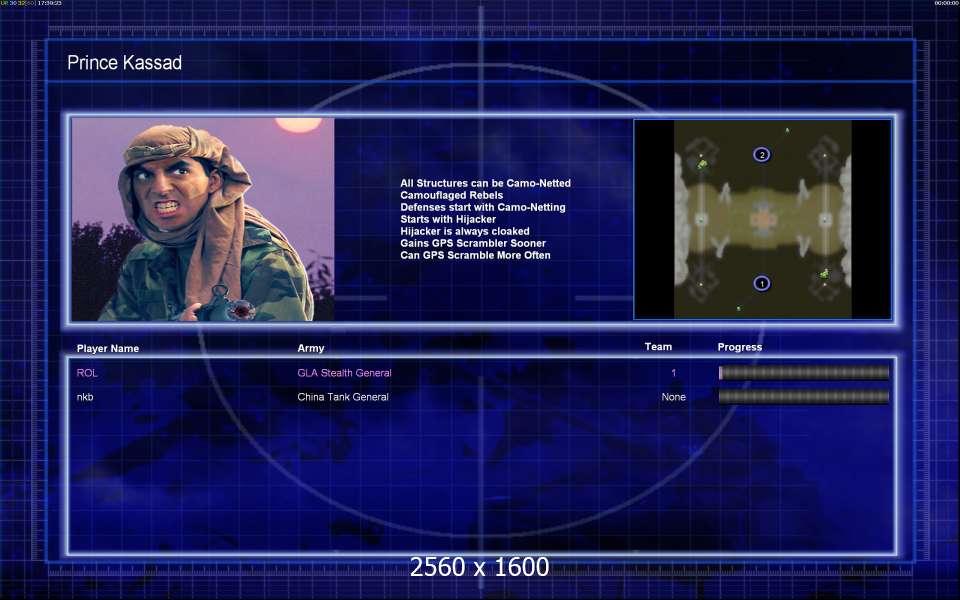Click team value 'None' for nkb
Screen dimensions: 960x600
pyautogui.click(x=673, y=397)
